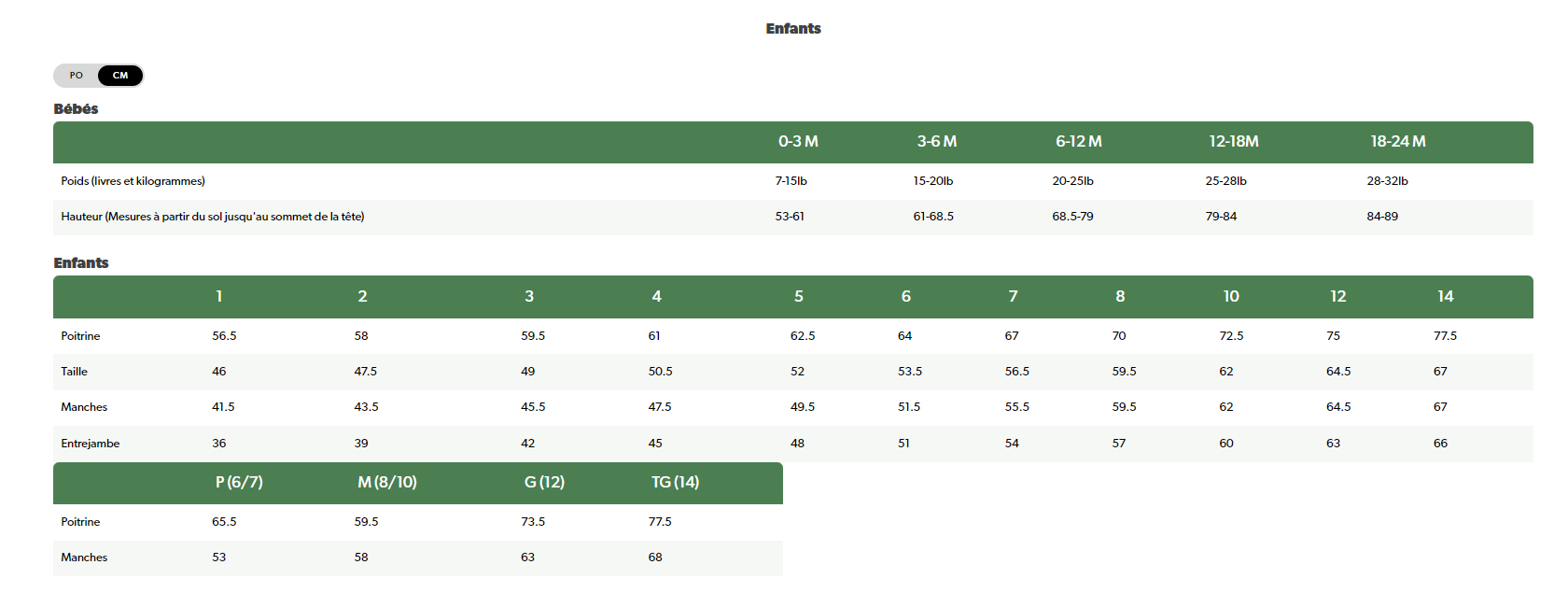Click the Taille row label
The image size is (1568, 607).
[74, 372]
